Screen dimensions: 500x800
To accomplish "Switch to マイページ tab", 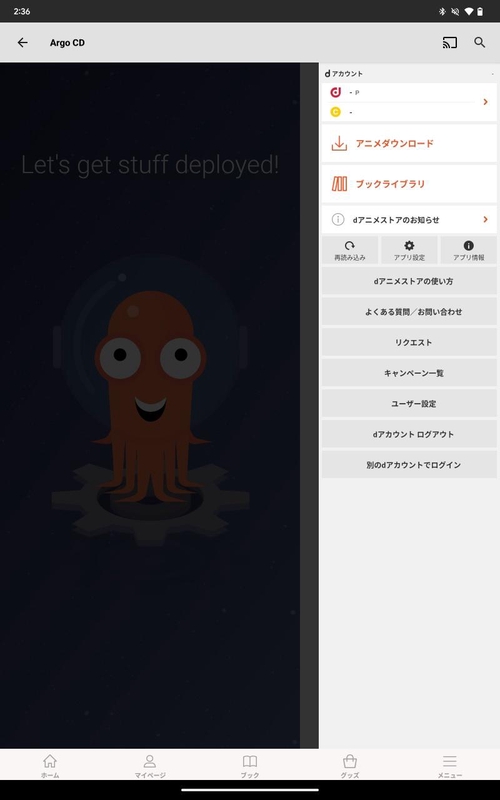I will [150, 766].
